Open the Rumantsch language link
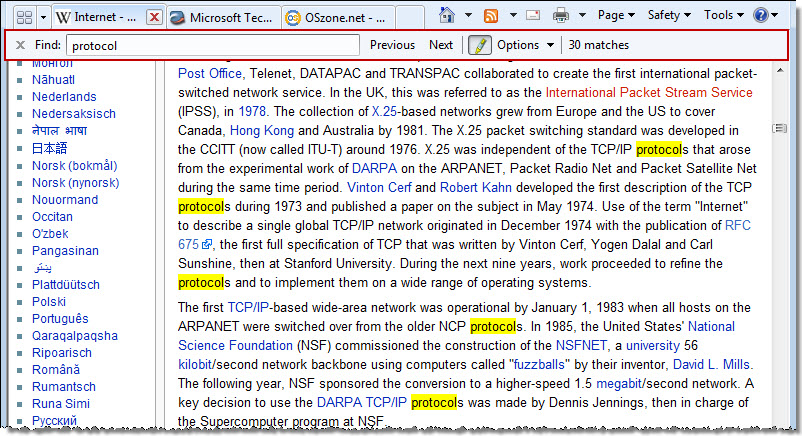Image resolution: width=802 pixels, height=436 pixels. 63,387
